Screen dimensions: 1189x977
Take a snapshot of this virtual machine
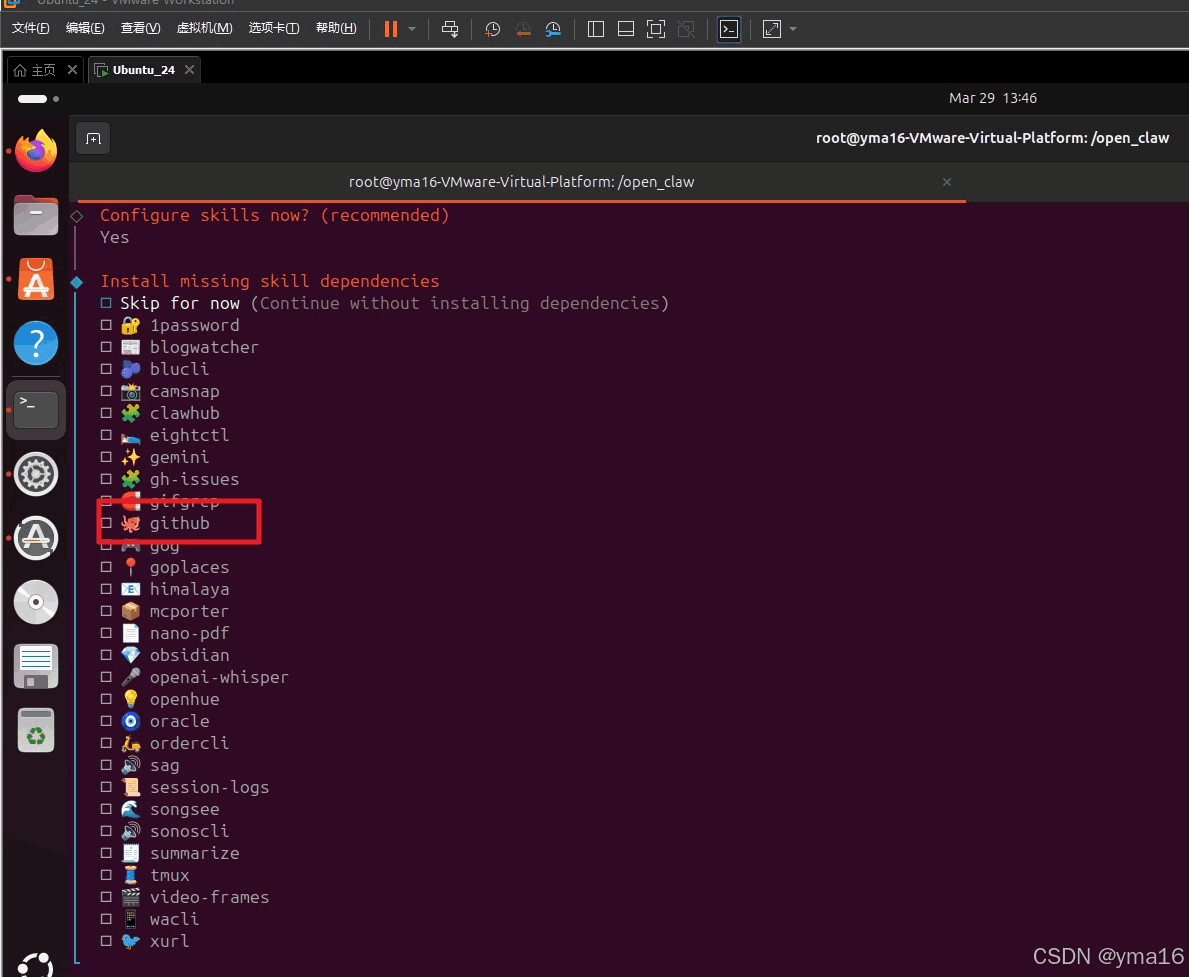click(x=492, y=29)
